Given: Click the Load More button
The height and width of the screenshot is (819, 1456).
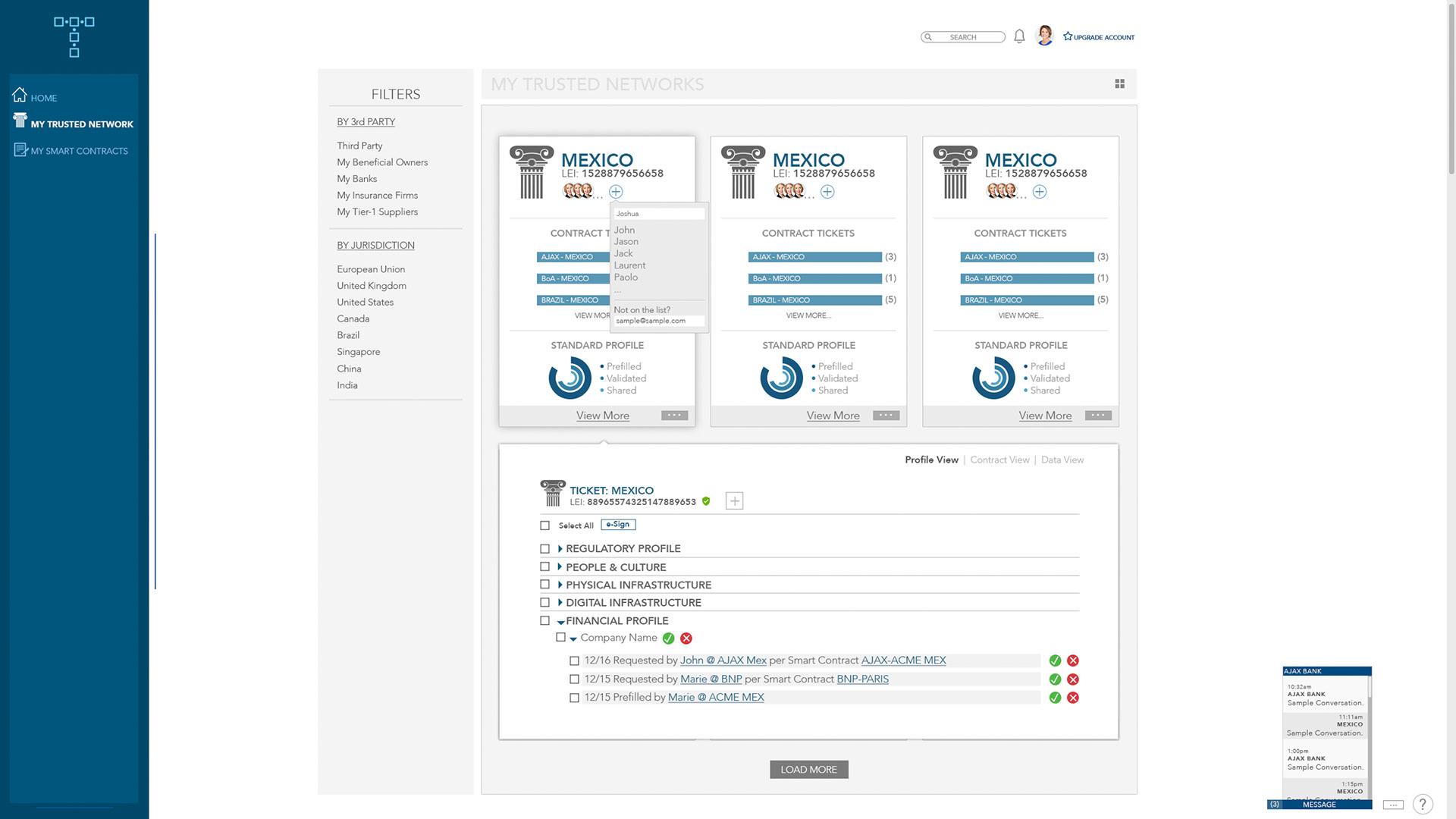Looking at the screenshot, I should [808, 770].
